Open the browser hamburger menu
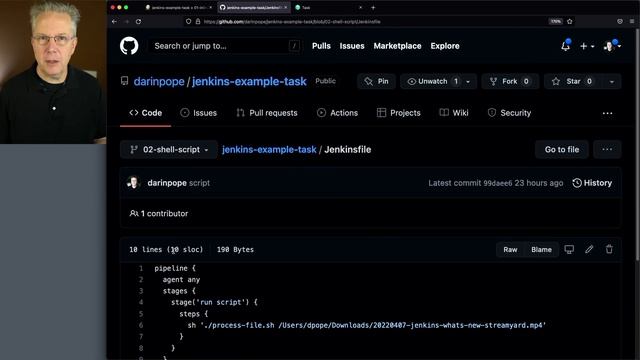640x360 pixels. (x=632, y=21)
